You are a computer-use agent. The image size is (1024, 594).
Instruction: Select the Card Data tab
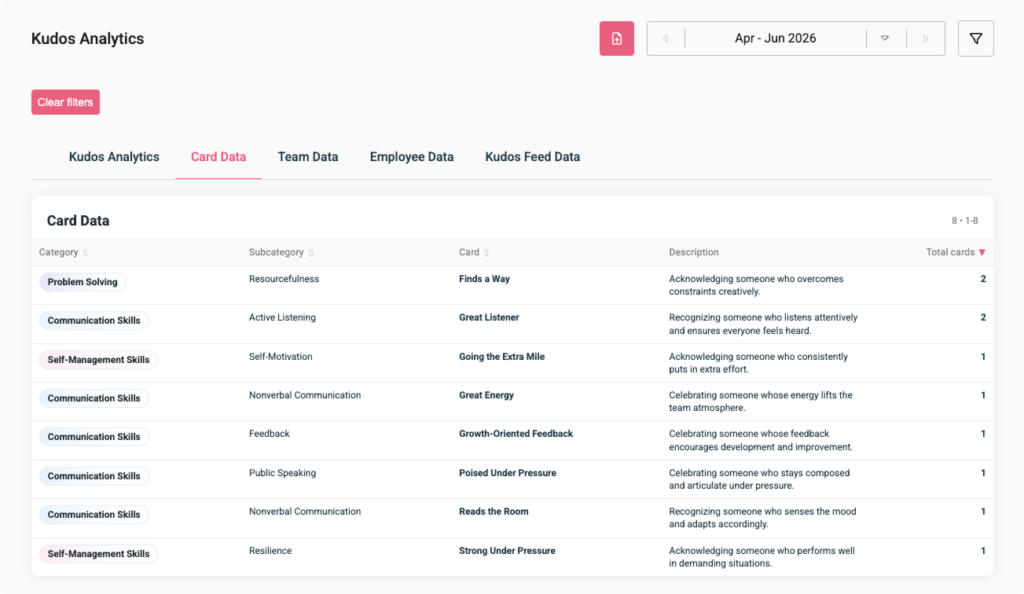[x=218, y=157]
